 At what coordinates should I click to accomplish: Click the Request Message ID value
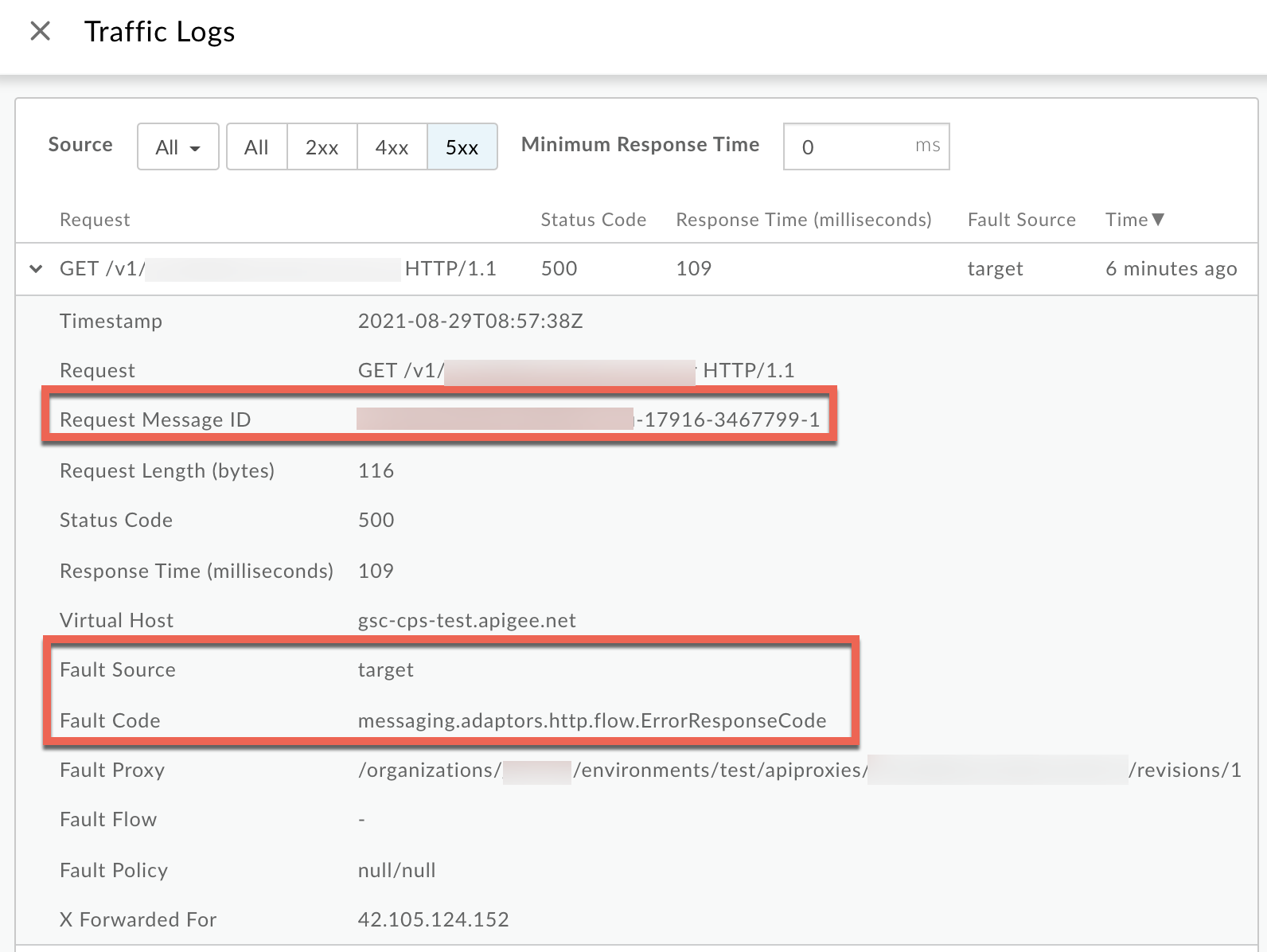pyautogui.click(x=589, y=419)
